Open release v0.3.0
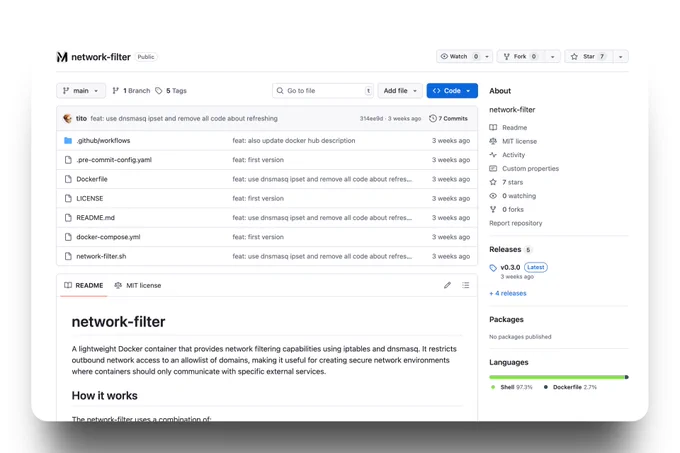 (510, 267)
